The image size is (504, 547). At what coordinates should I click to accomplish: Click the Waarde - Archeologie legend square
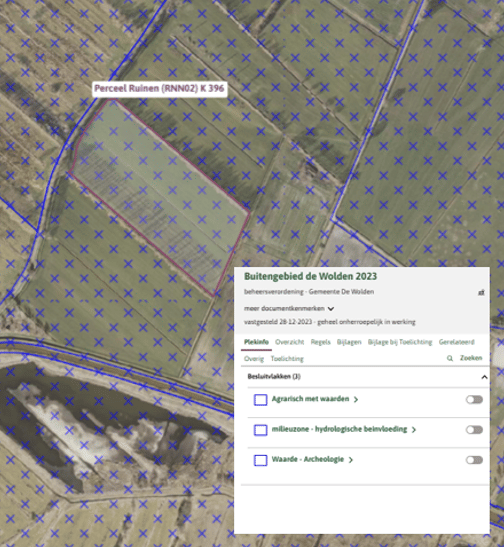261,460
